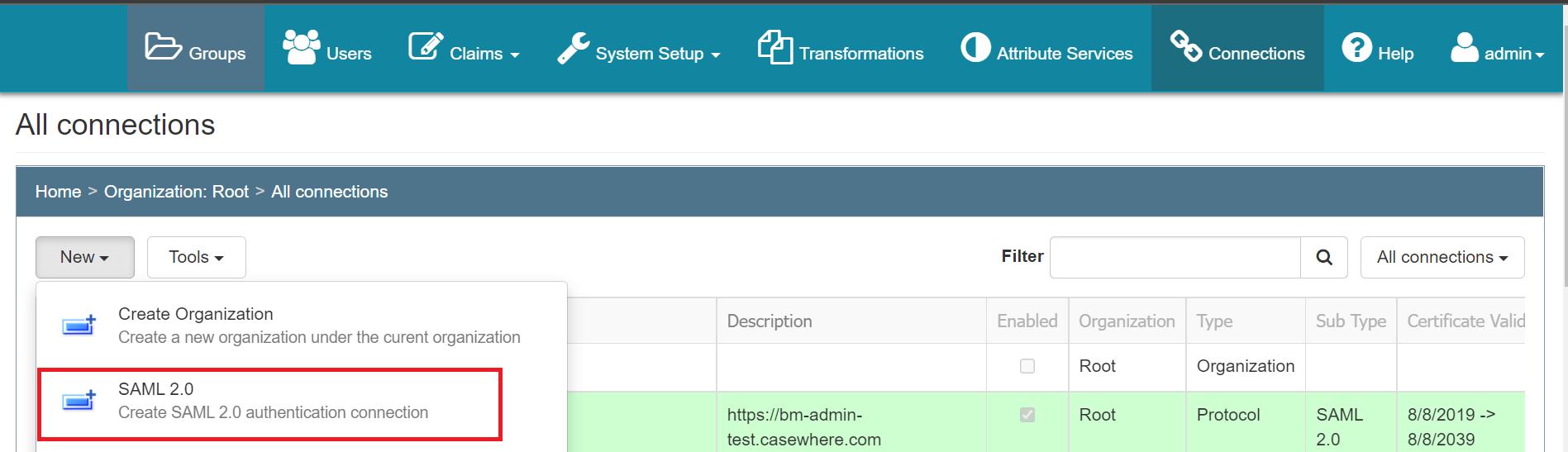1568x452 pixels.
Task: Open the admin user menu
Action: click(x=1497, y=48)
